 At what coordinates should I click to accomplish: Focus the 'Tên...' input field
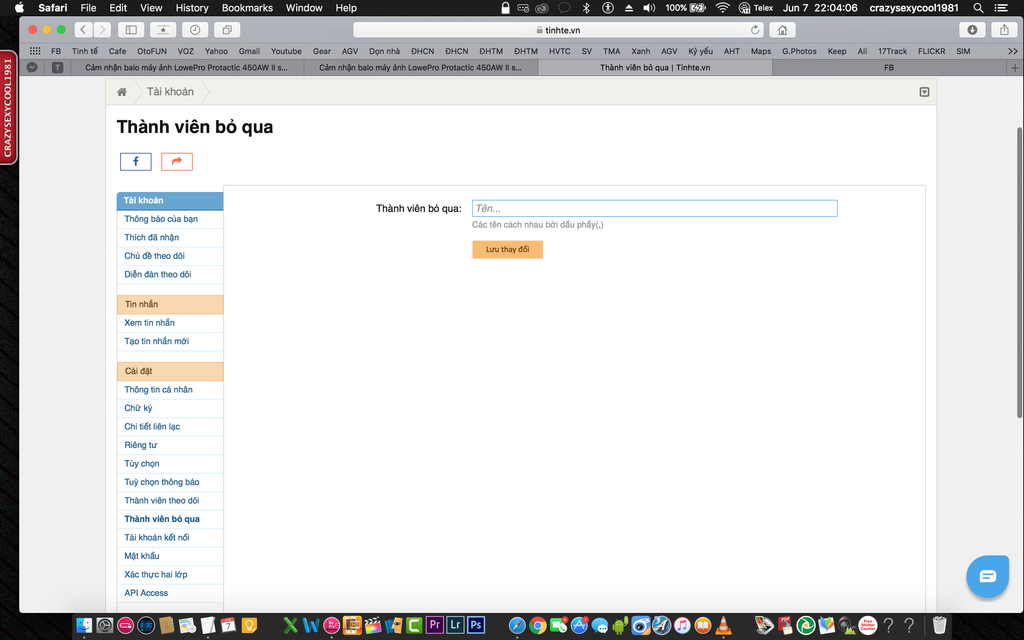(654, 208)
